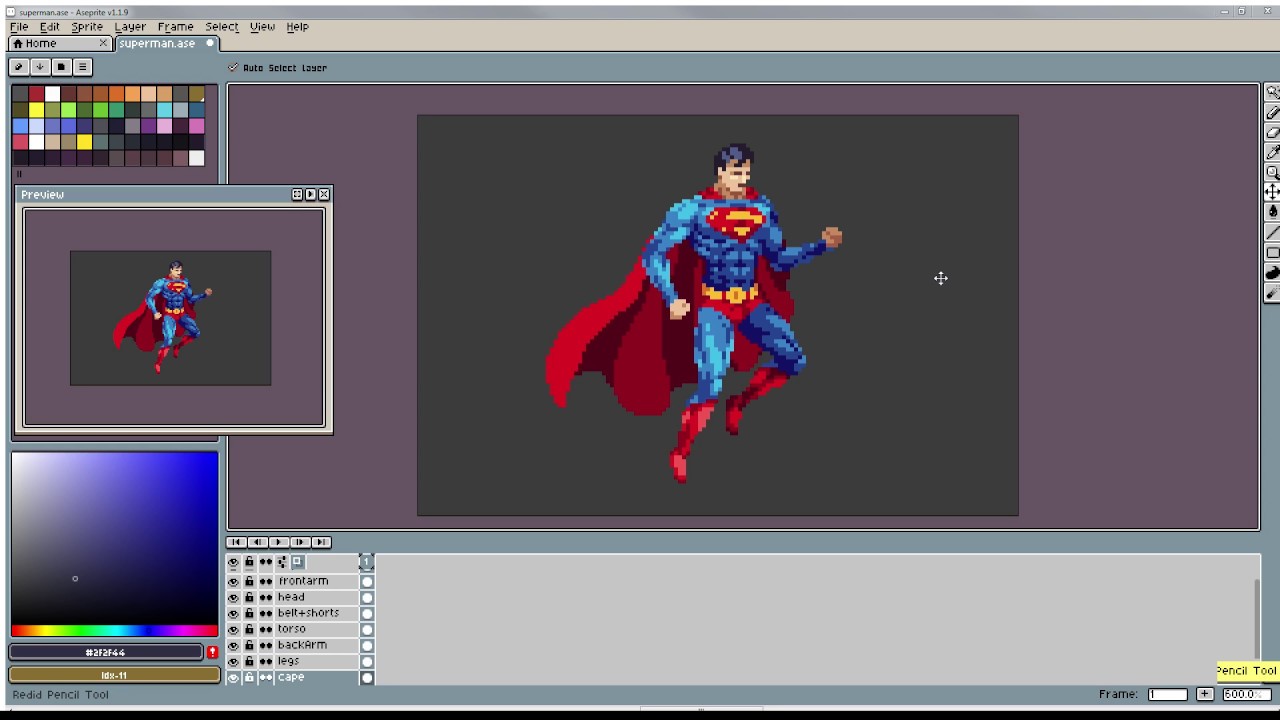This screenshot has width=1280, height=720.
Task: Go to the previous frame
Action: click(258, 542)
